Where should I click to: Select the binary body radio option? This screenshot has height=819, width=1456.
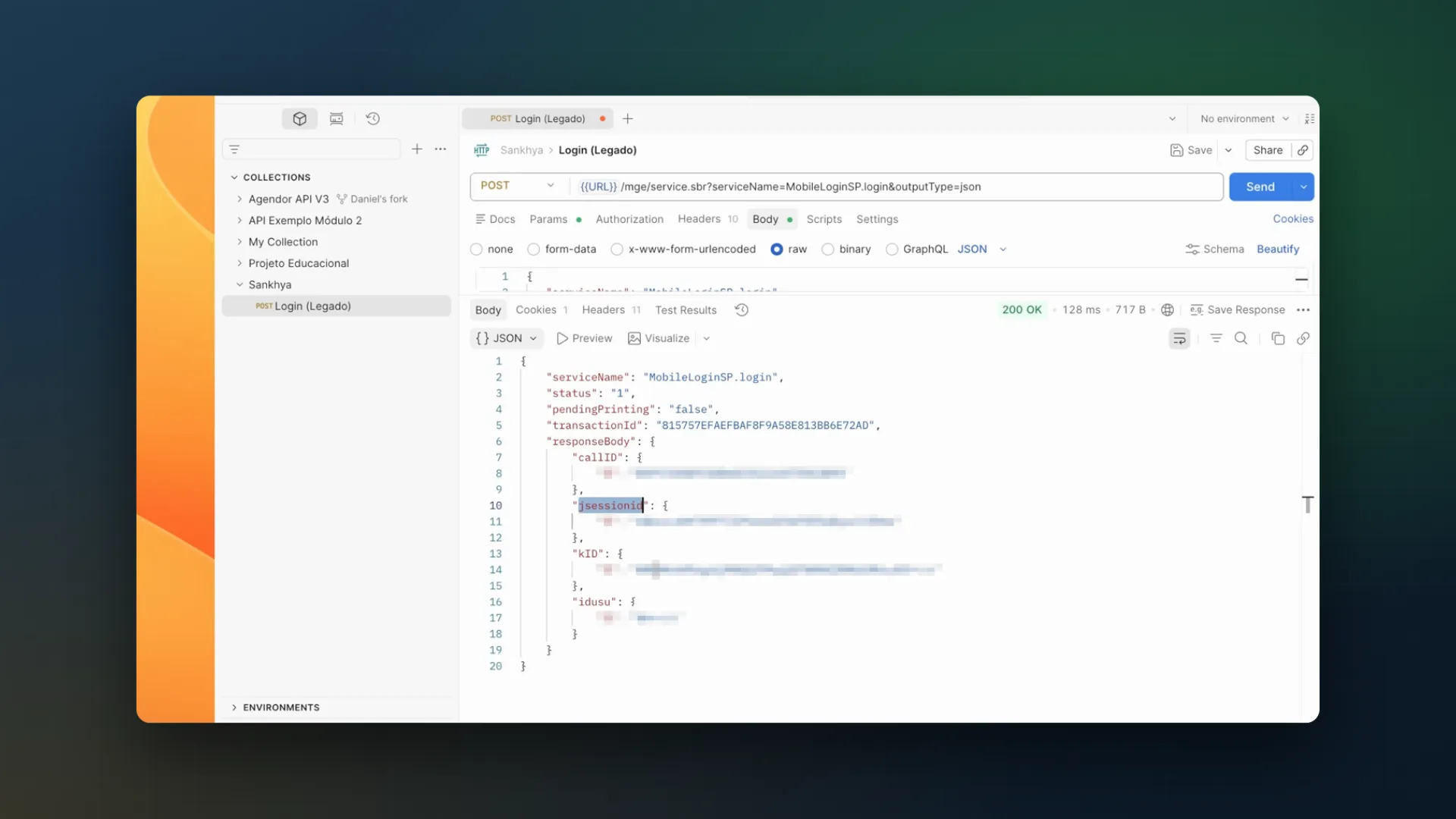[x=828, y=249]
